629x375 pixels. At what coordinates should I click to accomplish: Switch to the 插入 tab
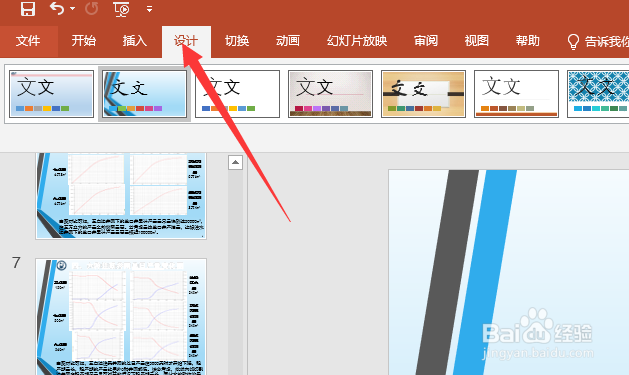pyautogui.click(x=134, y=41)
